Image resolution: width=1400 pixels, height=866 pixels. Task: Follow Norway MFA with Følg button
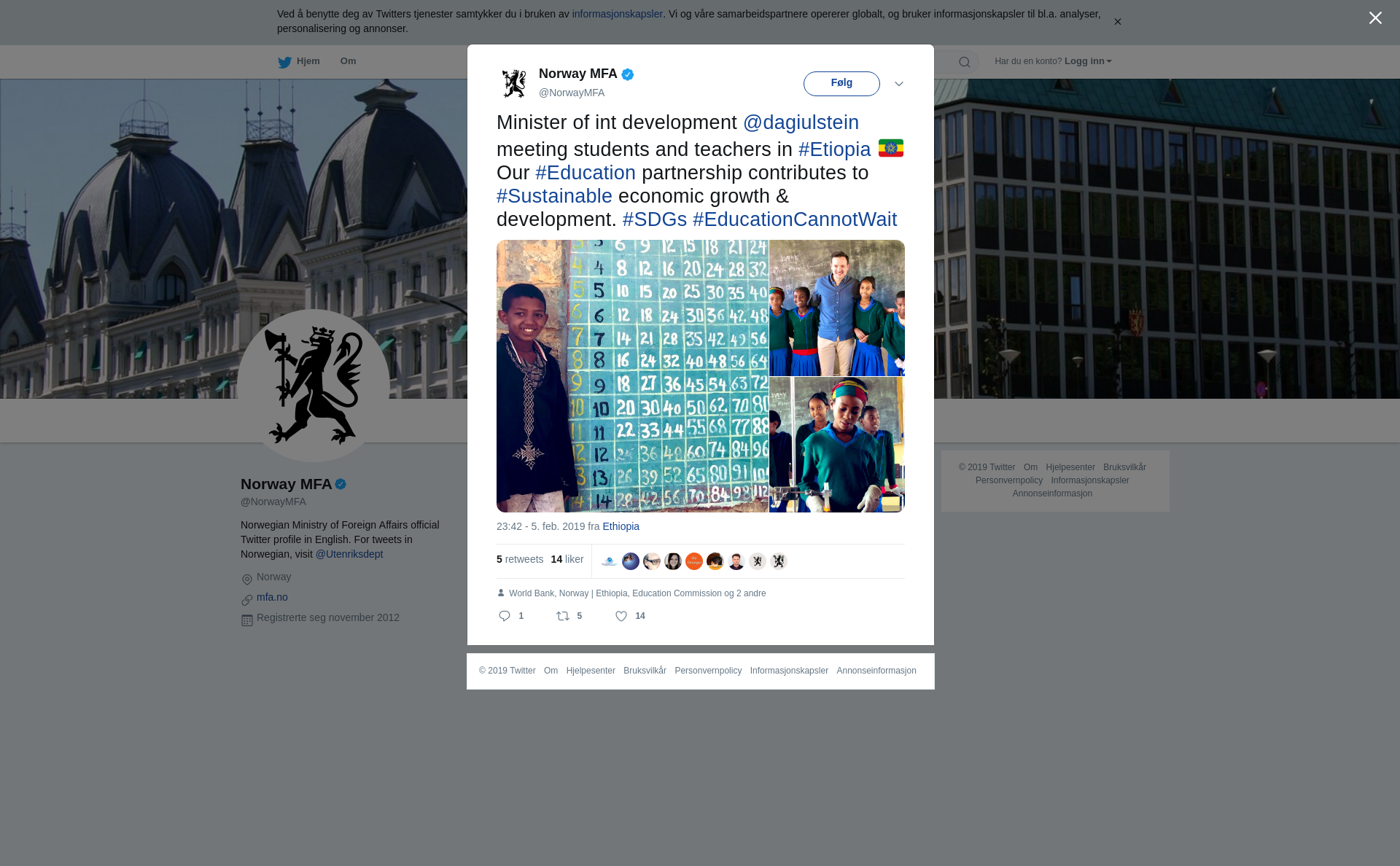point(841,84)
